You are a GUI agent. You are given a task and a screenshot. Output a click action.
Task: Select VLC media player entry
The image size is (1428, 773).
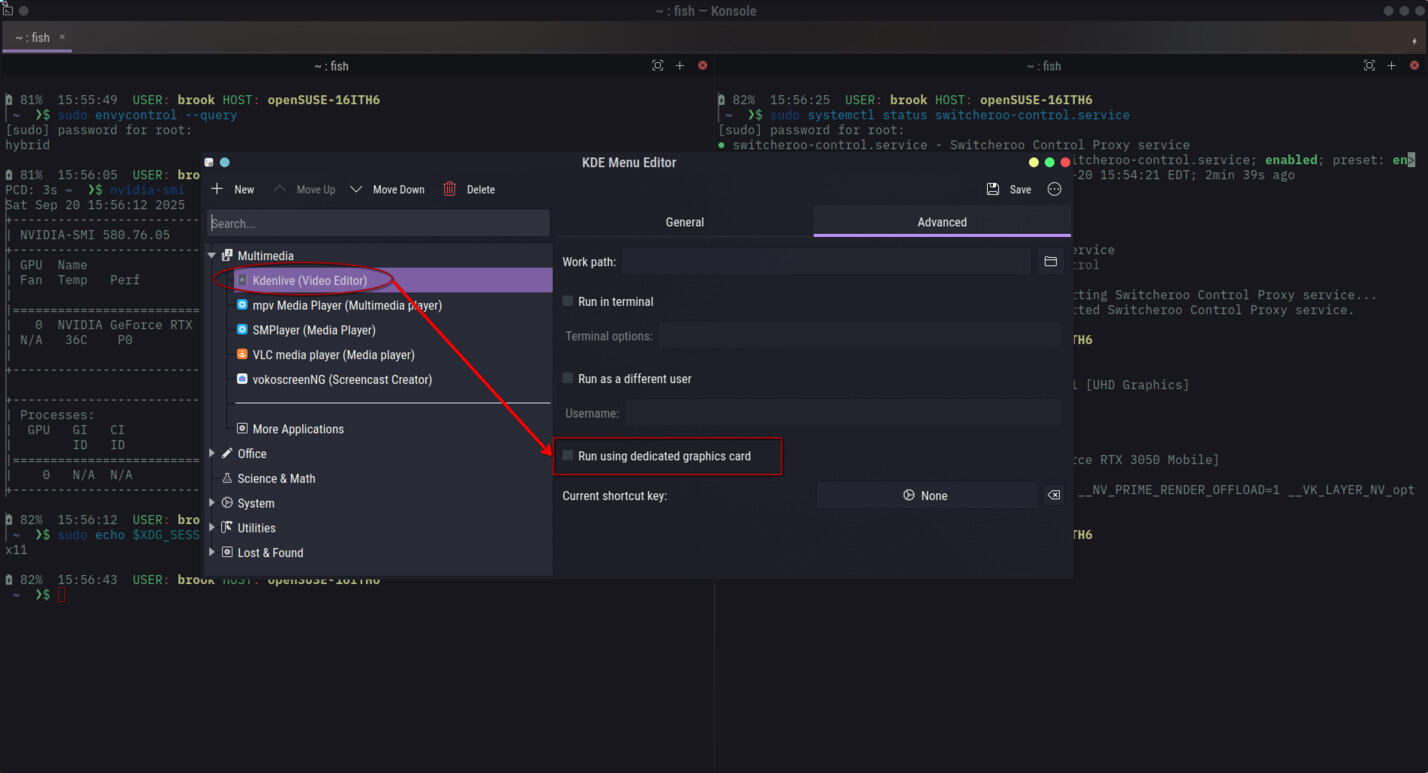point(333,355)
